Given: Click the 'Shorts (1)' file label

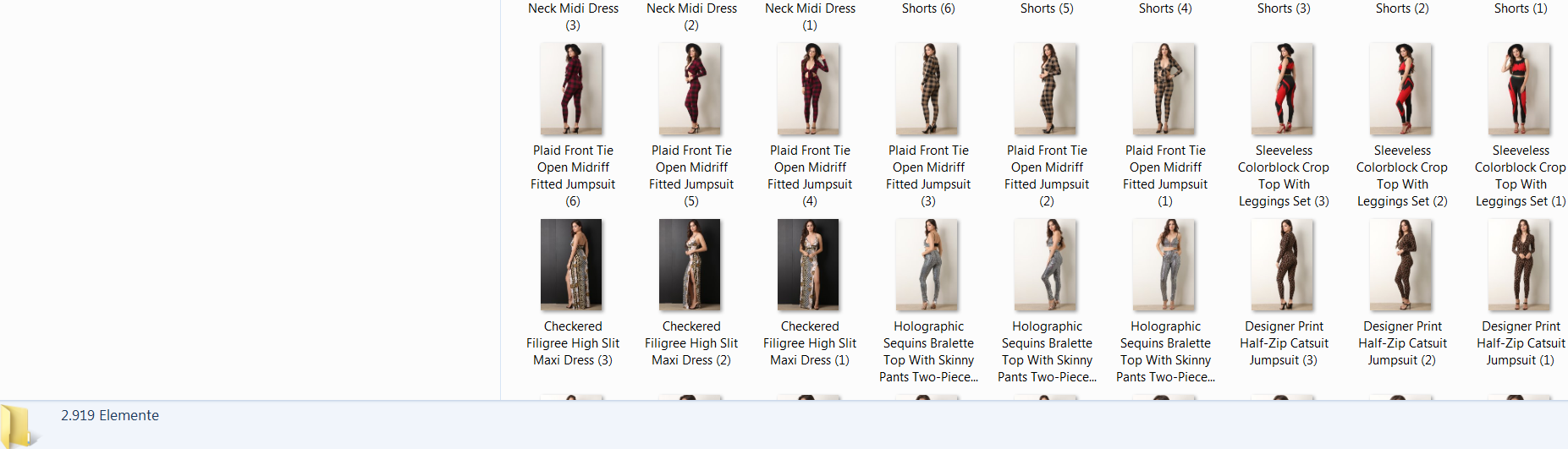Looking at the screenshot, I should pos(1521,8).
